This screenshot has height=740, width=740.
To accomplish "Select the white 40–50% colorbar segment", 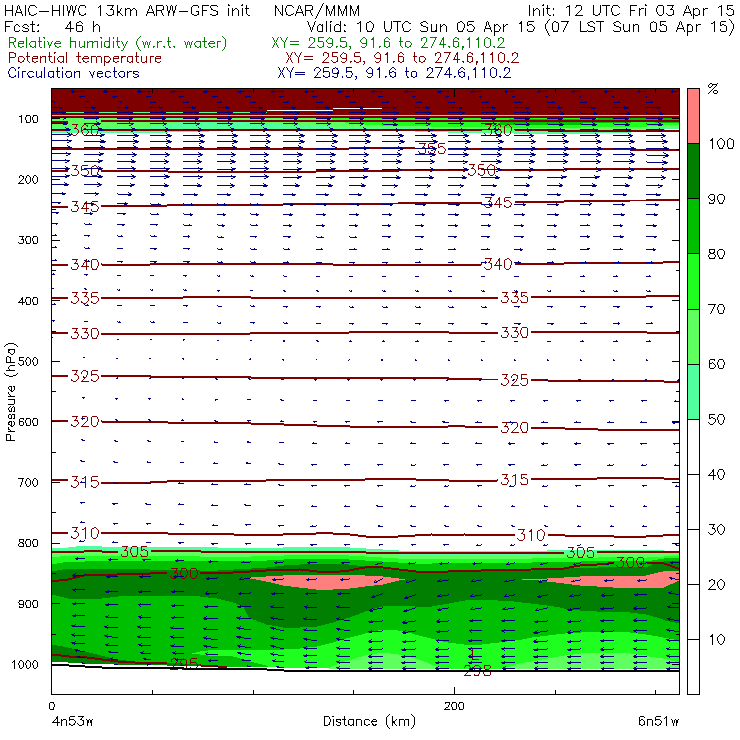I will click(693, 447).
